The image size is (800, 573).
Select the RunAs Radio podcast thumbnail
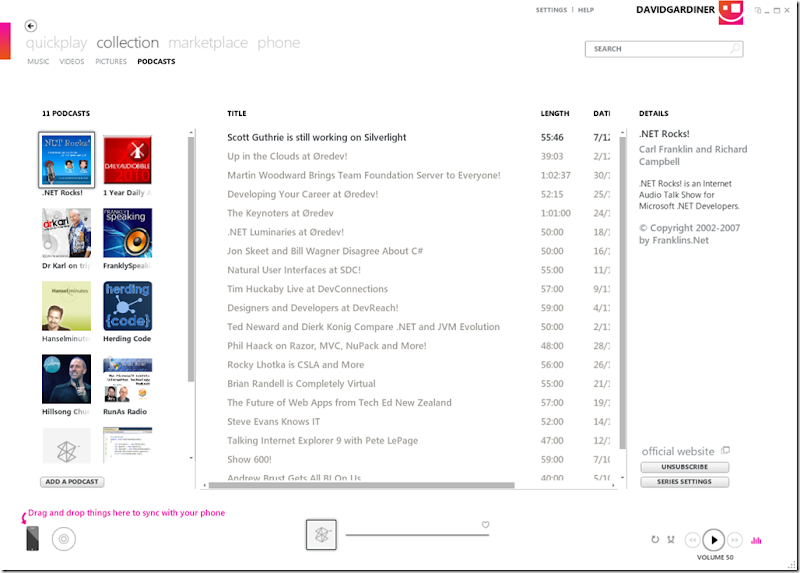[127, 379]
